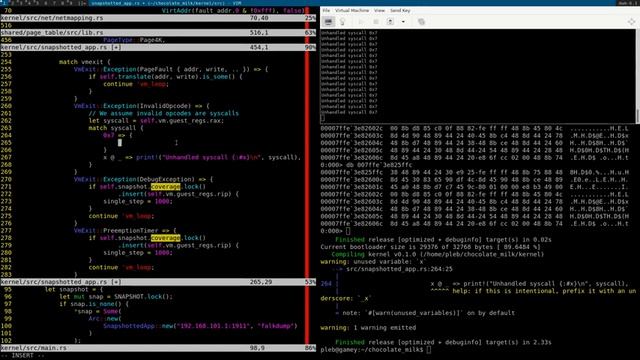Open VM snapshots manager icon
640x360 pixels.
(x=421, y=21)
